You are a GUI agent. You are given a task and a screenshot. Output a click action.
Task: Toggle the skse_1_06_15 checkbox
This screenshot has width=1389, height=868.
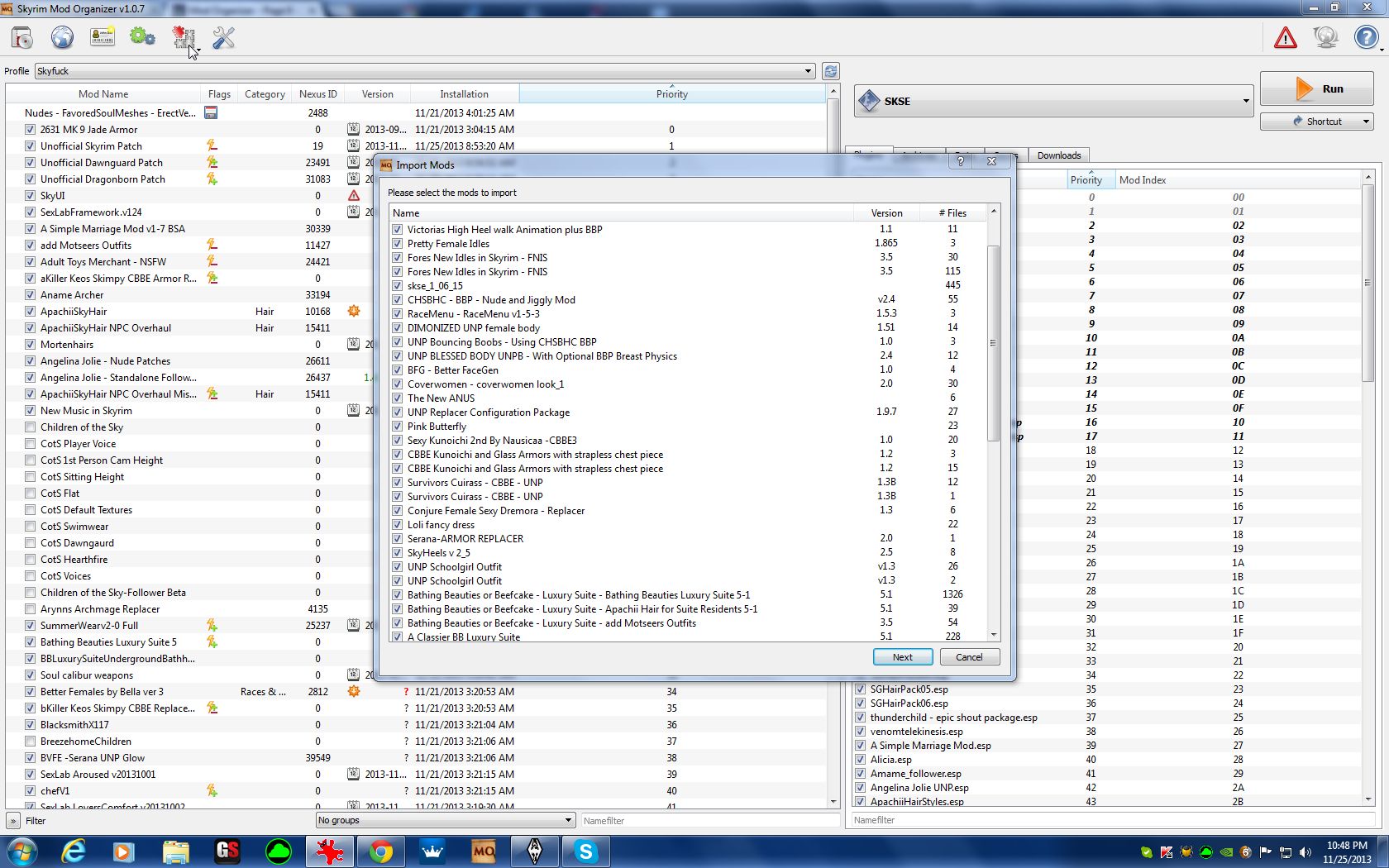[398, 286]
